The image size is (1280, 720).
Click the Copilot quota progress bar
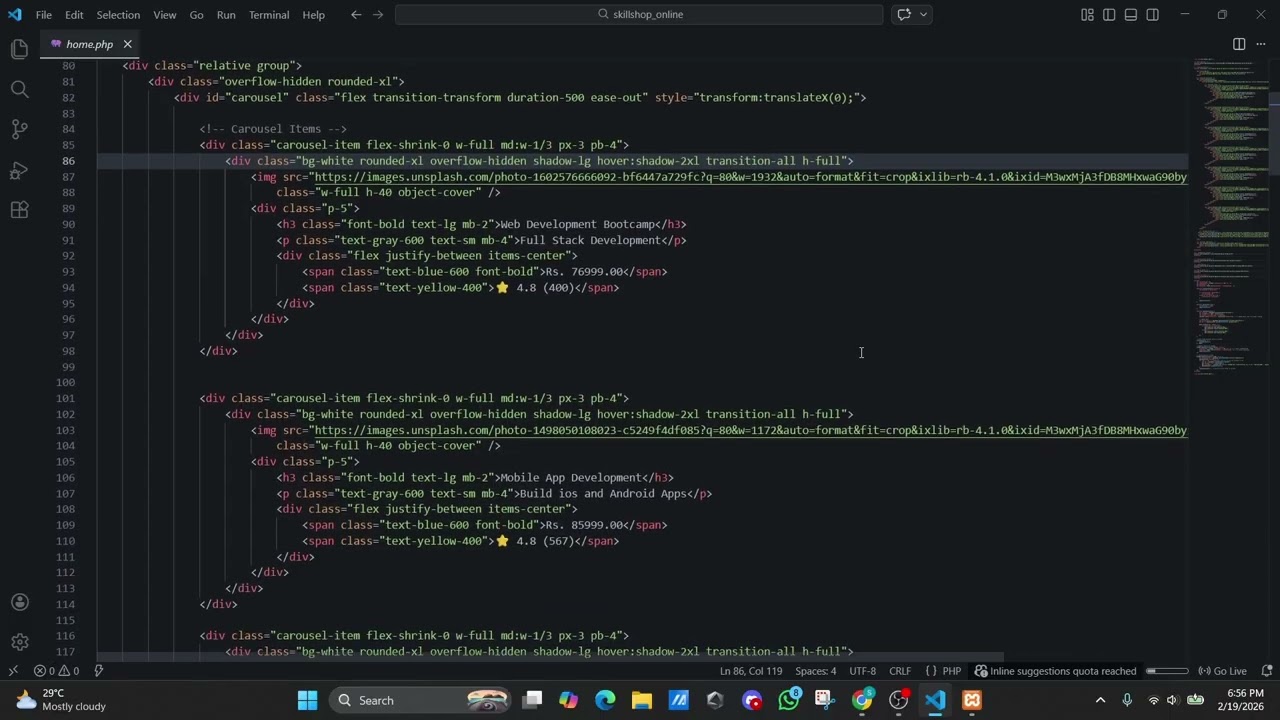click(1167, 671)
